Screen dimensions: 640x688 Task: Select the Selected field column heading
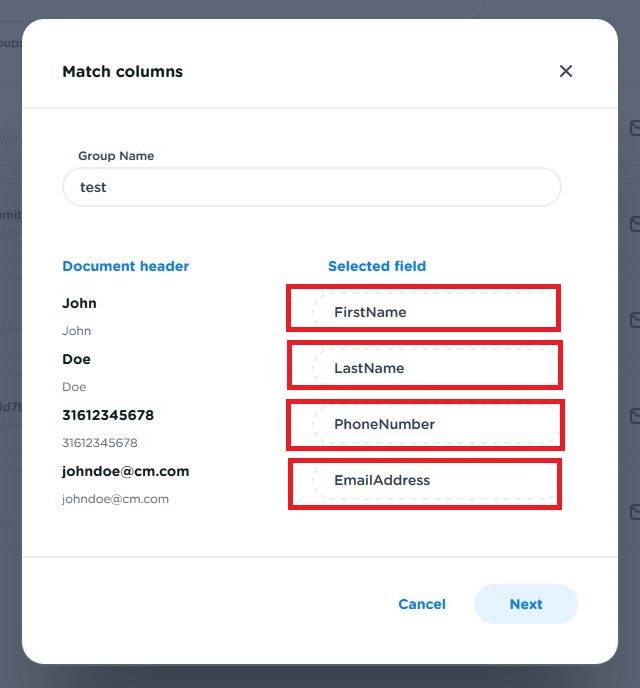click(x=377, y=266)
